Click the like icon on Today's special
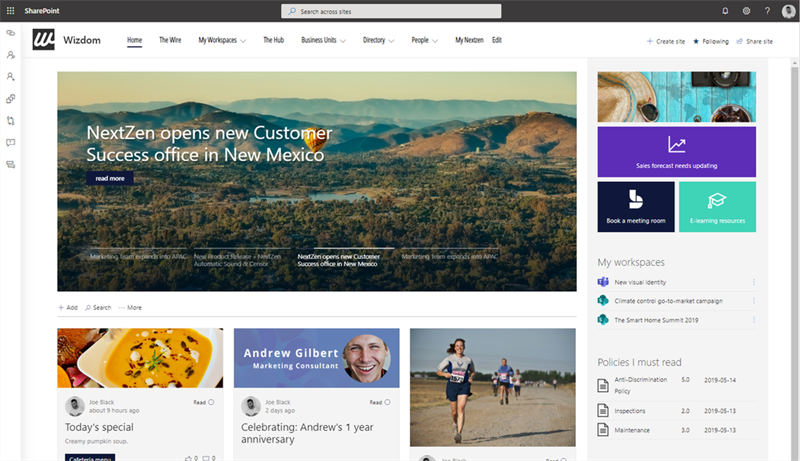The width and height of the screenshot is (800, 461). pos(188,458)
